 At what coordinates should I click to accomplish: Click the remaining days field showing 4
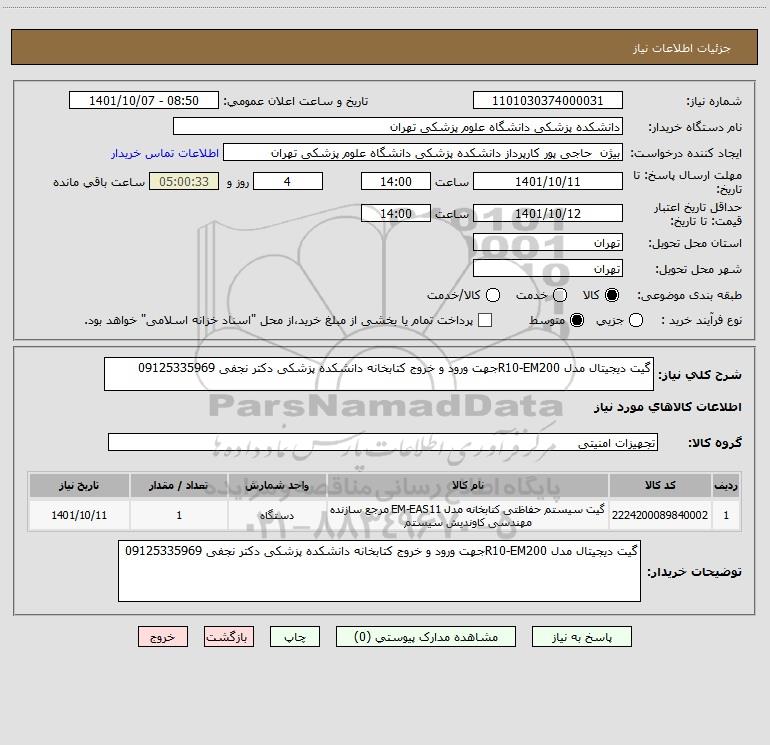pyautogui.click(x=288, y=181)
